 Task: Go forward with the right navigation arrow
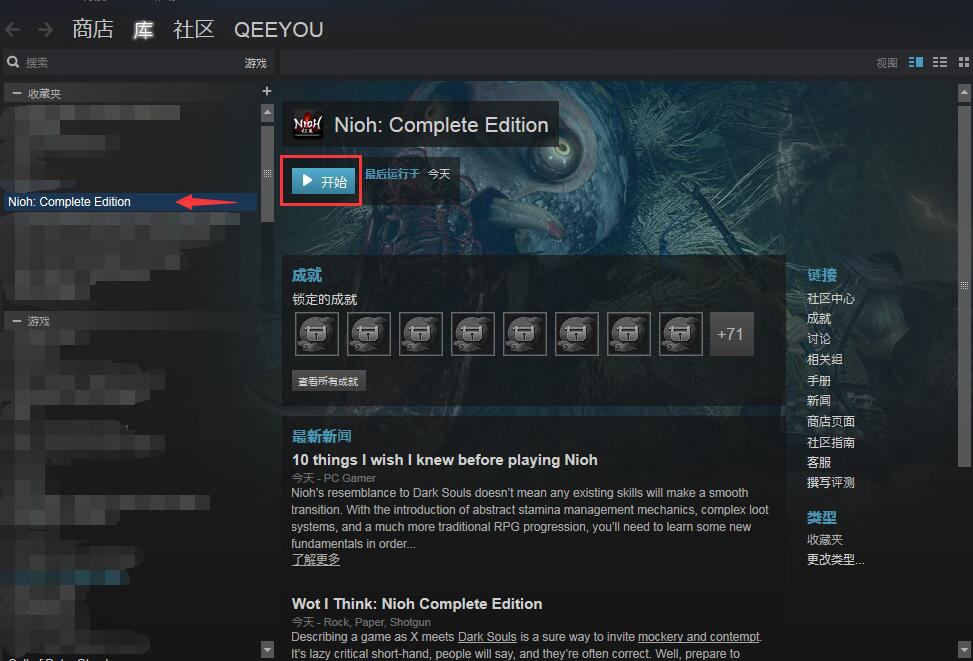[x=45, y=29]
